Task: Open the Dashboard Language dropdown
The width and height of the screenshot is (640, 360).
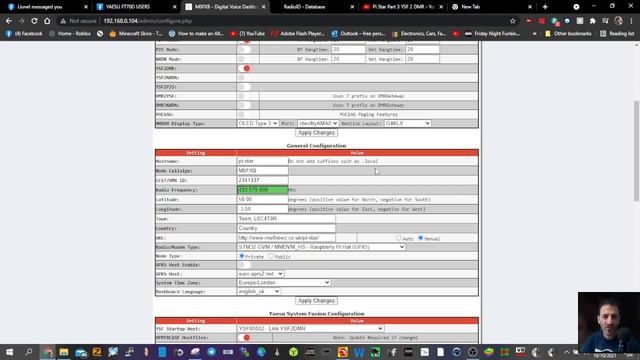Action: [259, 291]
